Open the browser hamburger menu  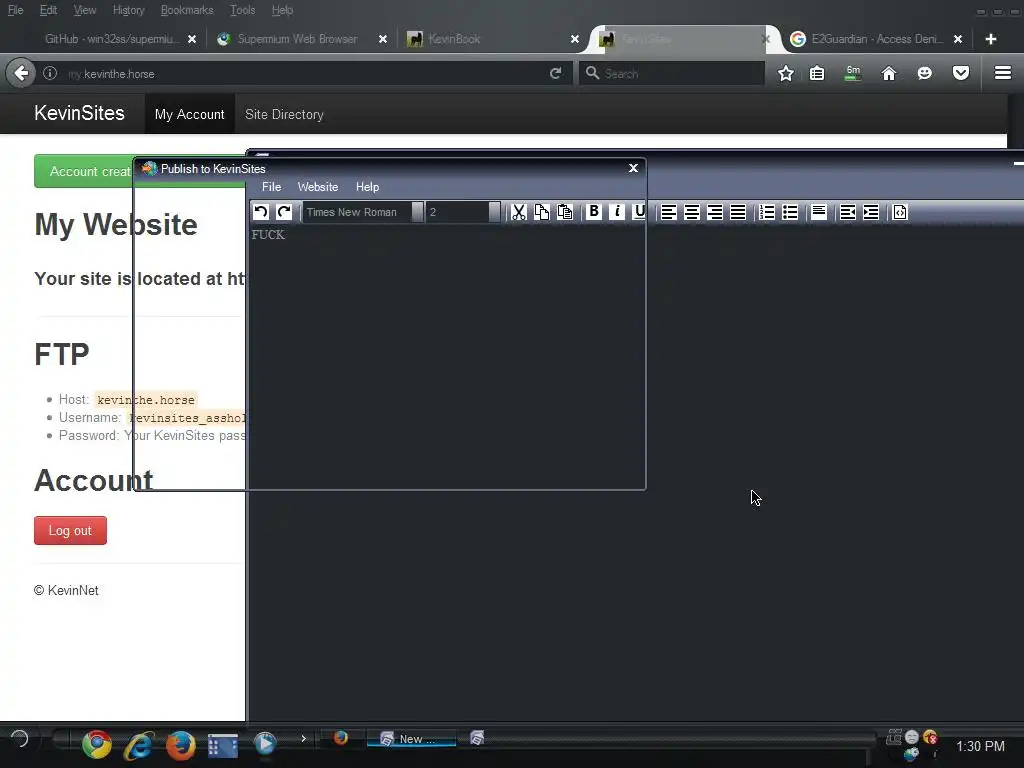pyautogui.click(x=1003, y=73)
